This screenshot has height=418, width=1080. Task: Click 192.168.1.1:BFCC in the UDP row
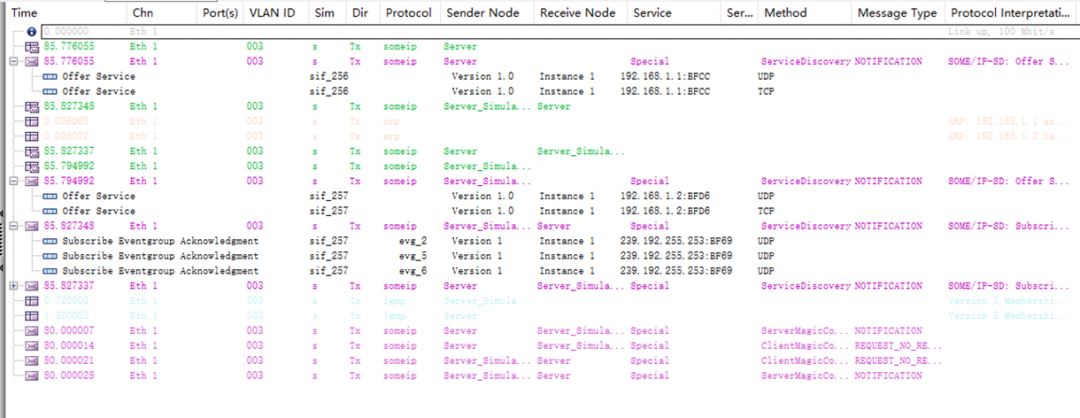pos(665,76)
